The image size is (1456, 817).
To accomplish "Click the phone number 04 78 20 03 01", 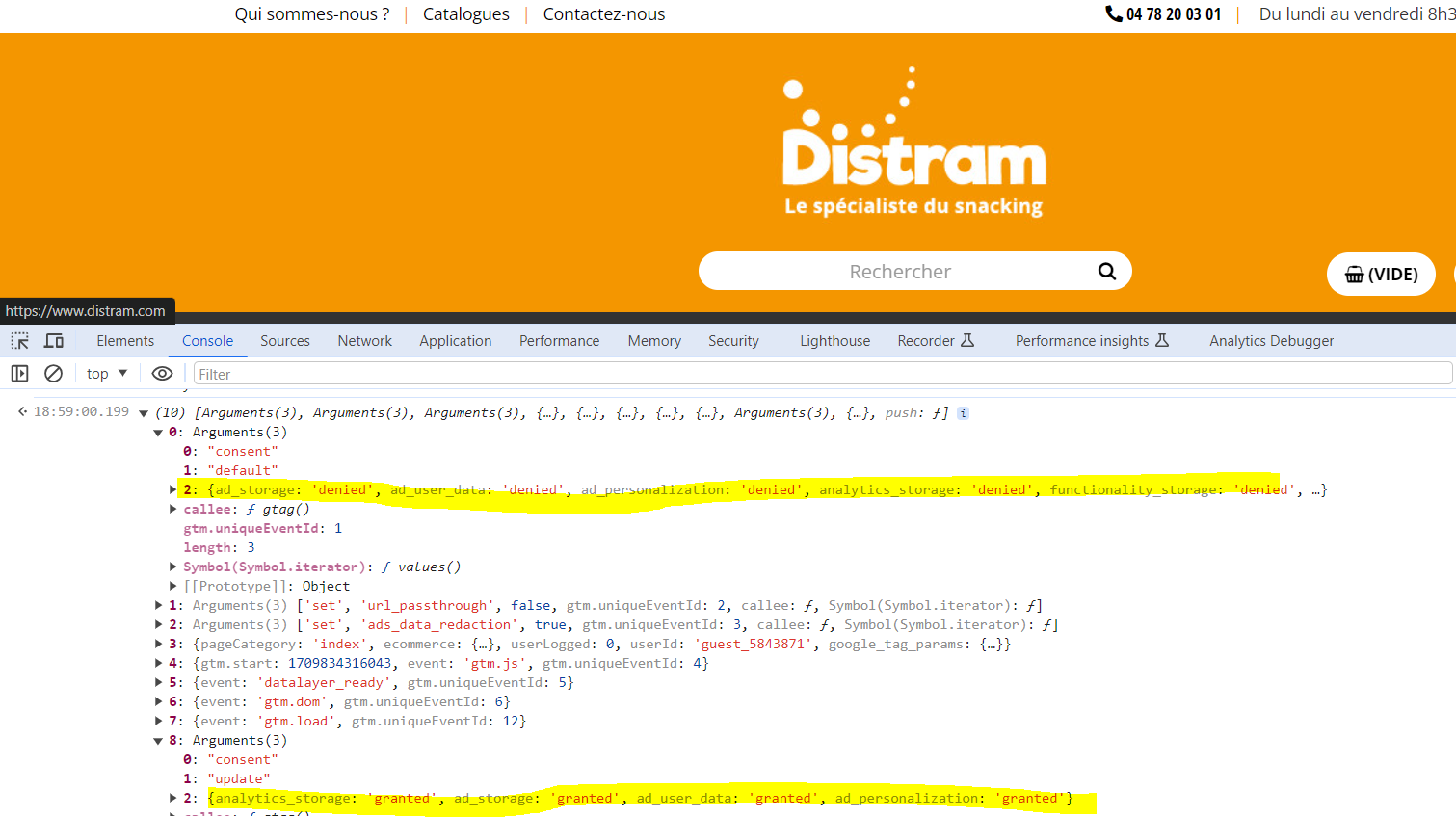I will 1174,14.
